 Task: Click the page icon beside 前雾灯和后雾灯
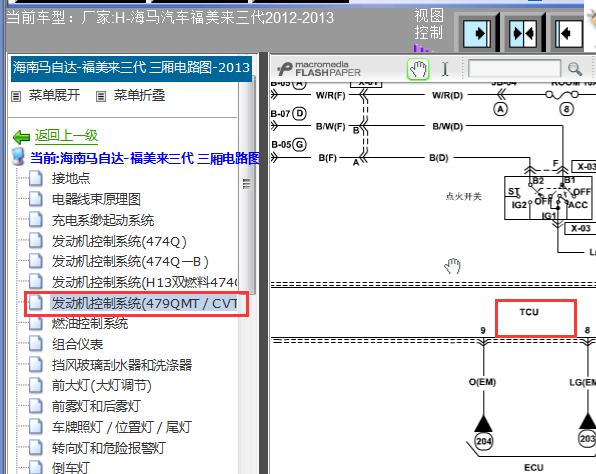(x=36, y=406)
